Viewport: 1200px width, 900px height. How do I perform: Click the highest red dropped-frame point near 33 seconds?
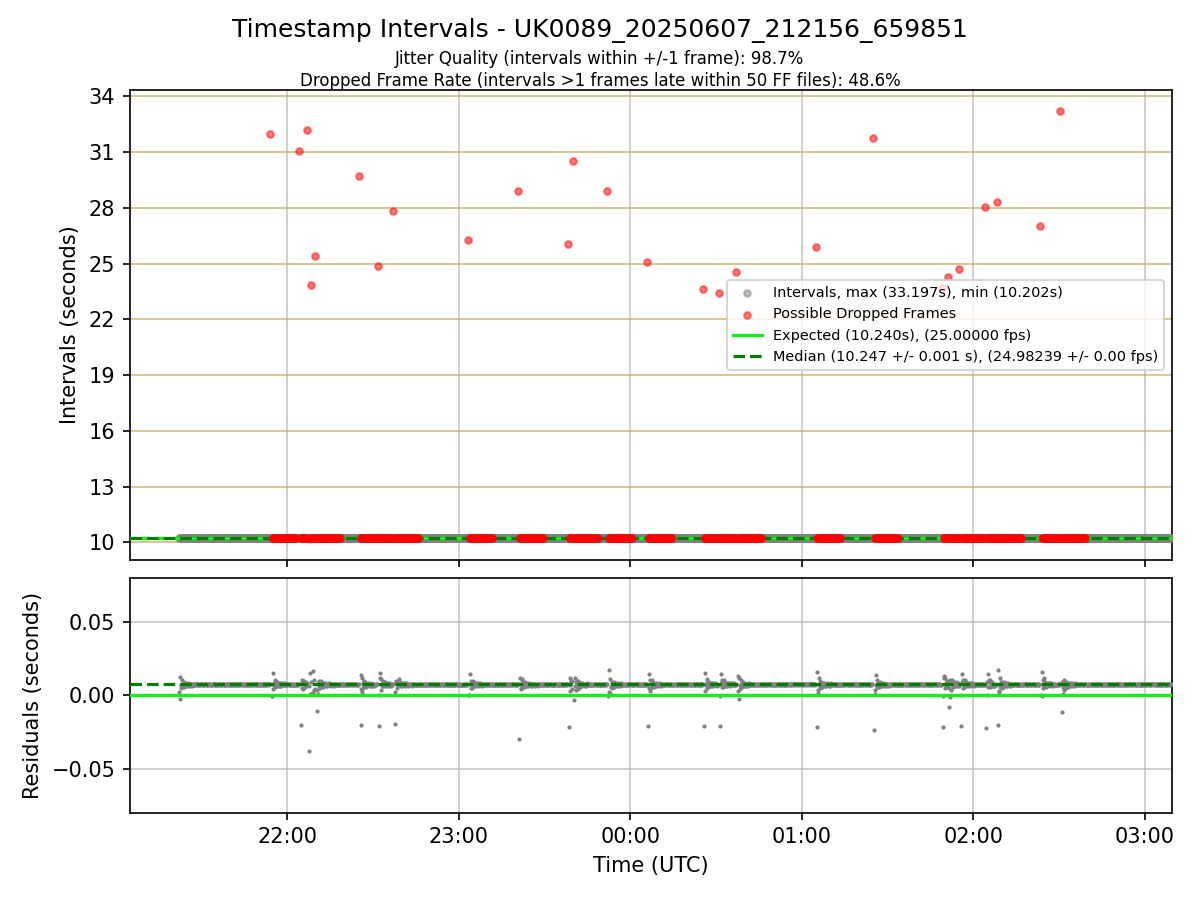[x=1060, y=111]
